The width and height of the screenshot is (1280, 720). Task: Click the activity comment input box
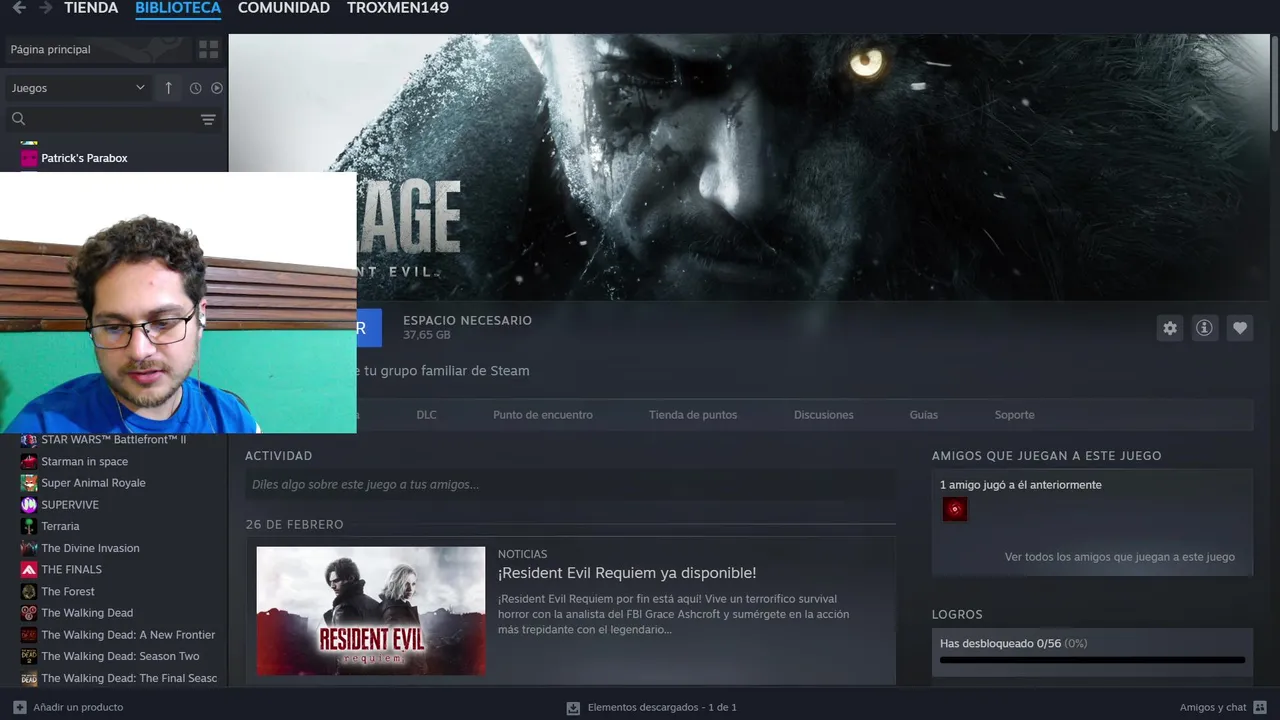click(x=570, y=485)
